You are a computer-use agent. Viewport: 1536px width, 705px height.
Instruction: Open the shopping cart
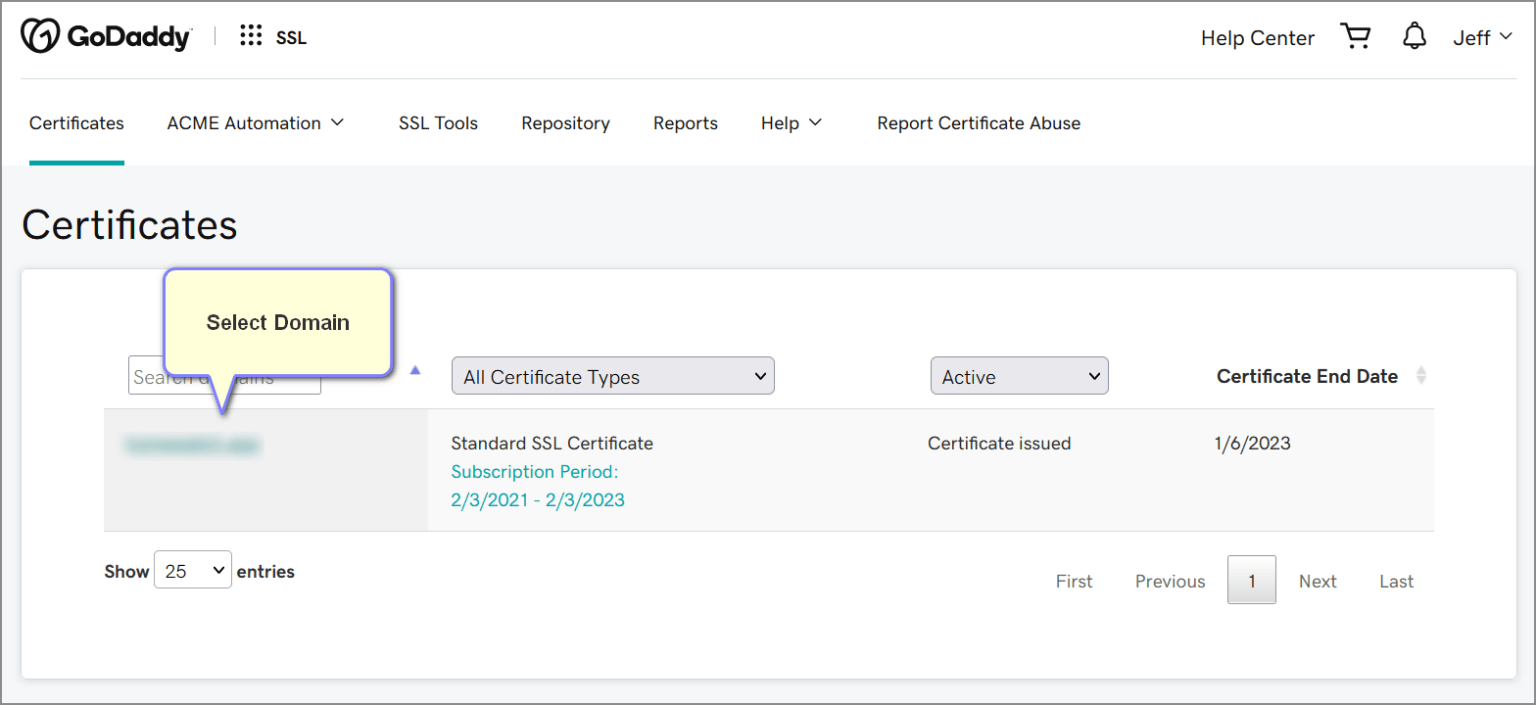(1356, 35)
